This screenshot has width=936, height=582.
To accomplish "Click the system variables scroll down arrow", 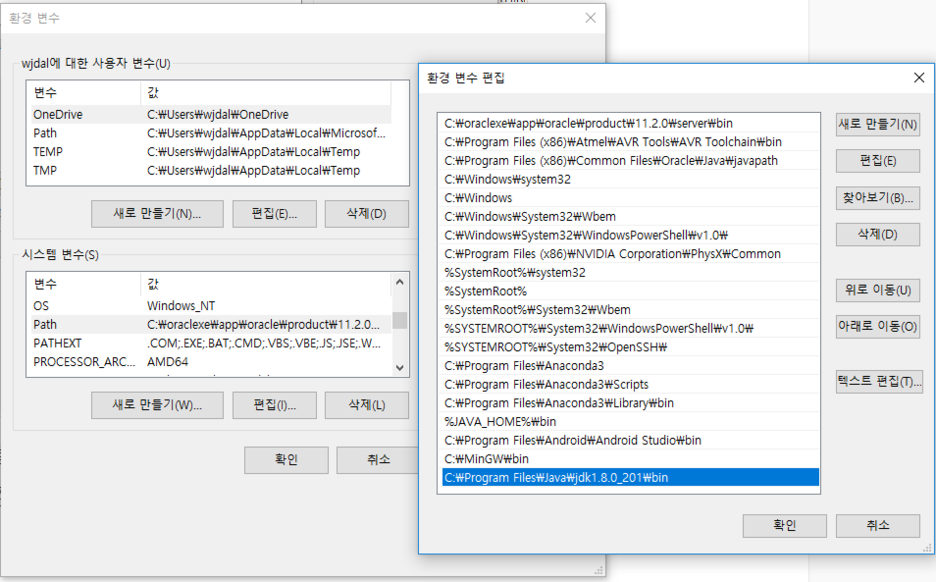I will 400,368.
